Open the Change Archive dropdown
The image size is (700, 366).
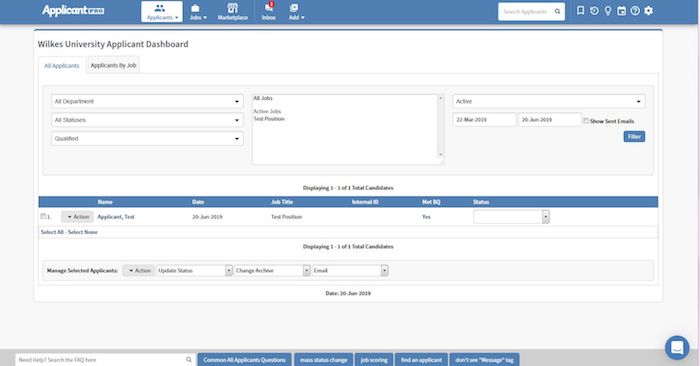pos(272,270)
